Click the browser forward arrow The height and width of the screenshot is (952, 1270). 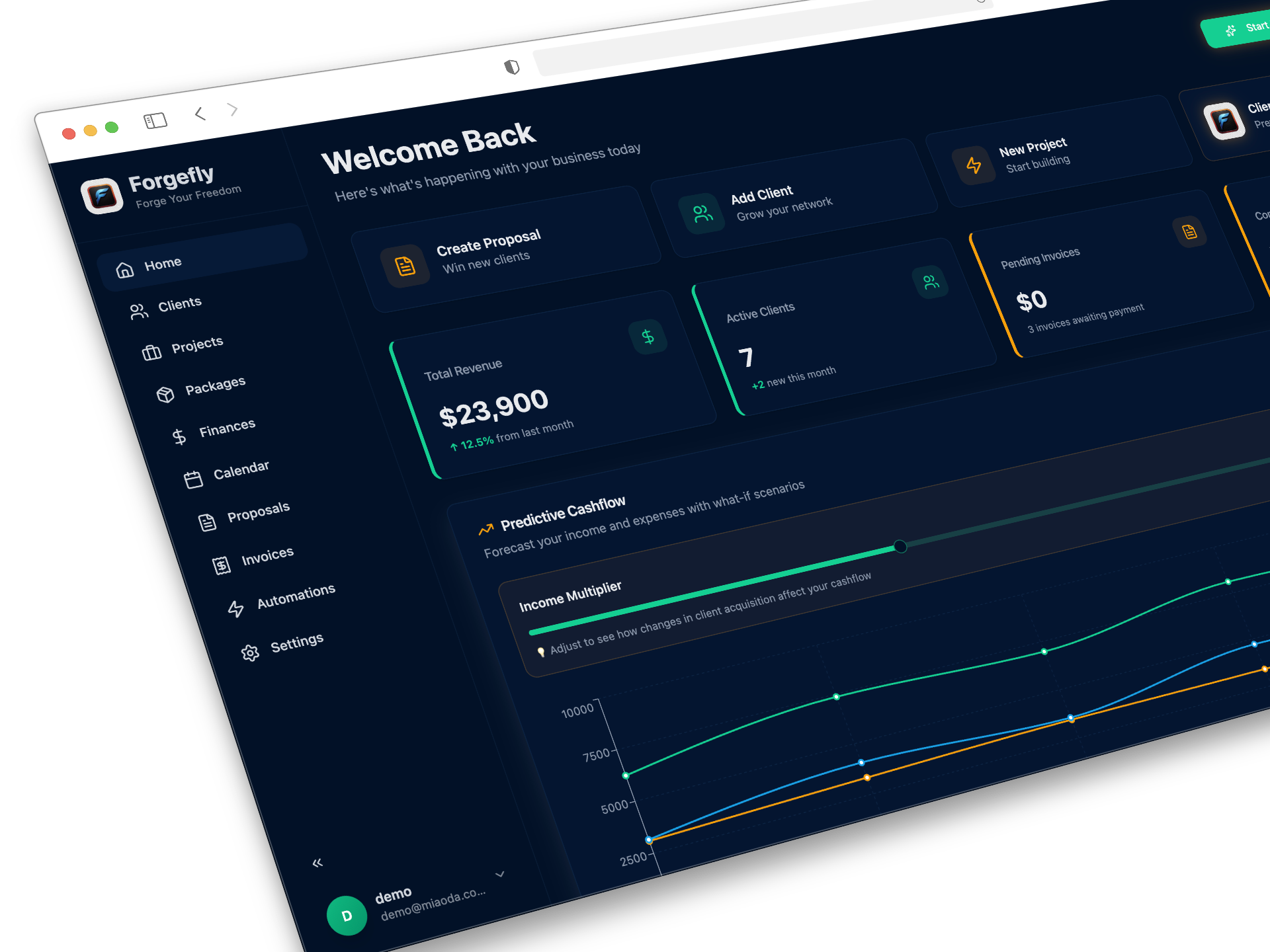232,108
